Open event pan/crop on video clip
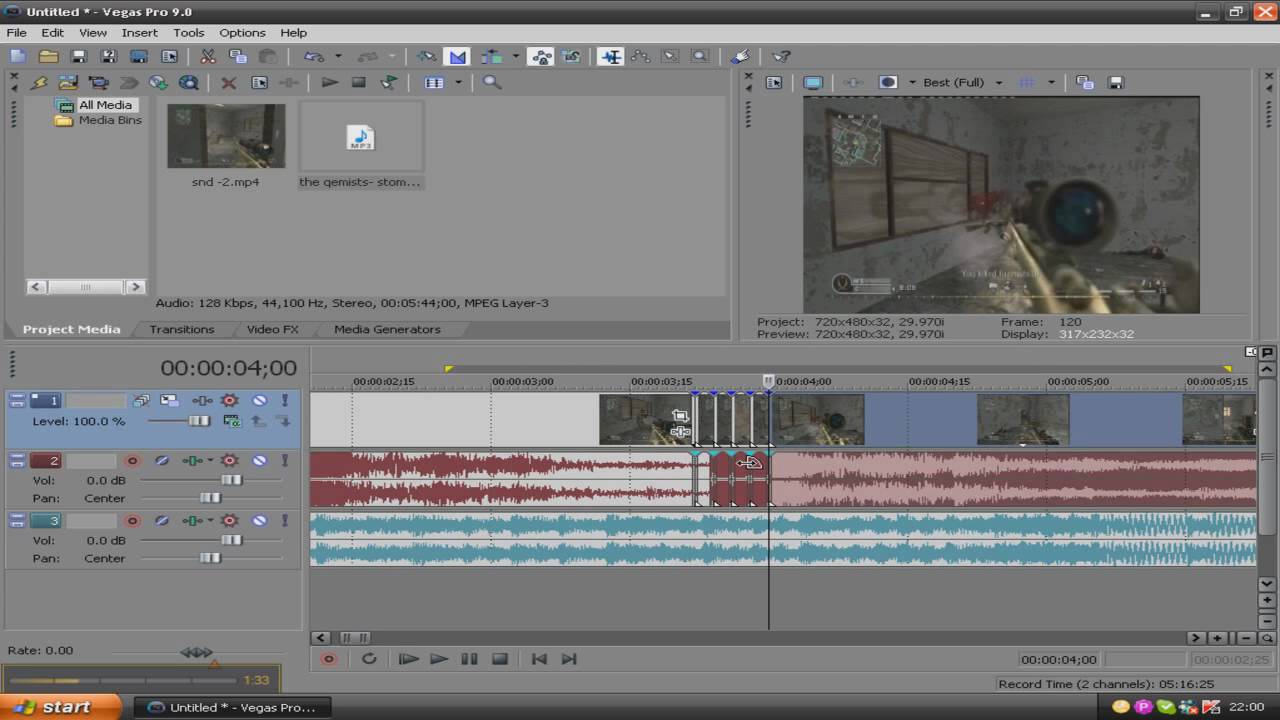Image resolution: width=1280 pixels, height=720 pixels. coord(680,416)
